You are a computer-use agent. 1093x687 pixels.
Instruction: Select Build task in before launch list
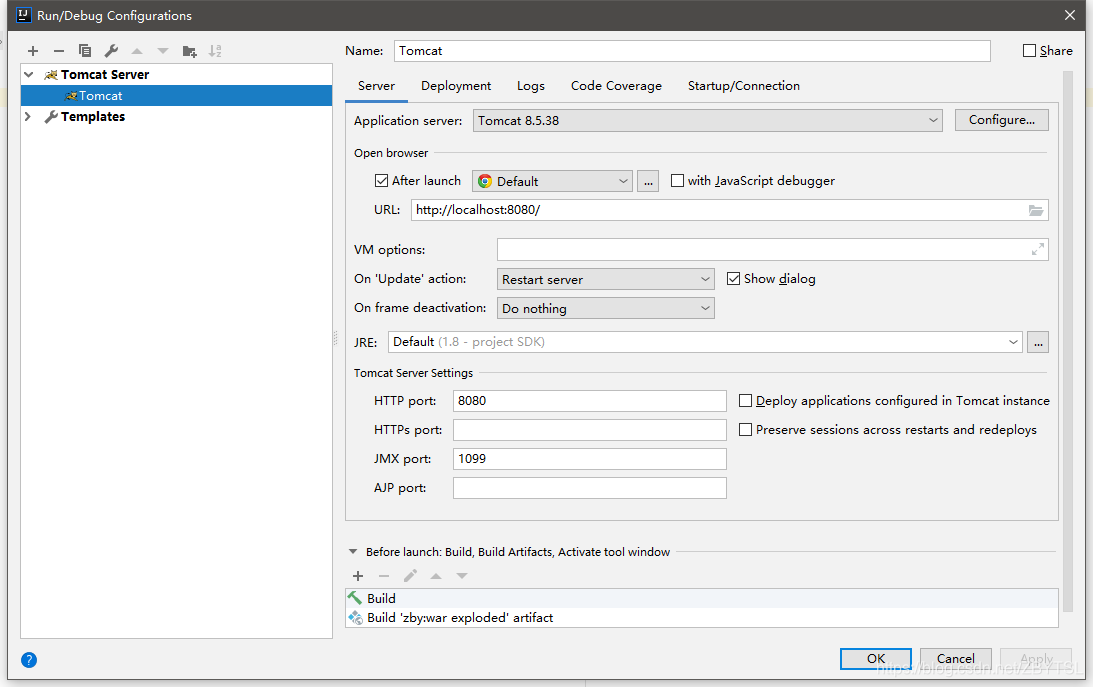coord(702,599)
